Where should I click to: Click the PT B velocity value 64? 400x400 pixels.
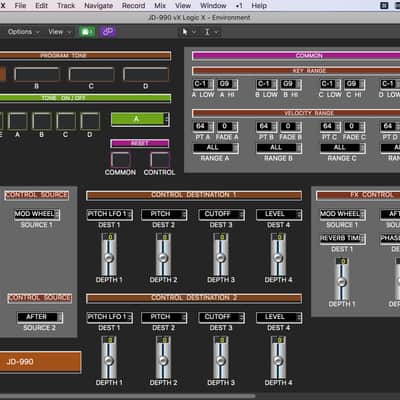click(267, 127)
